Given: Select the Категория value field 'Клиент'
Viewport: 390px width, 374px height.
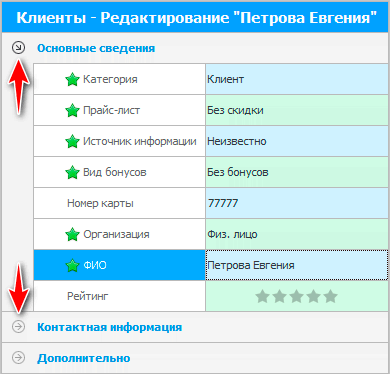Looking at the screenshot, I should pos(297,79).
